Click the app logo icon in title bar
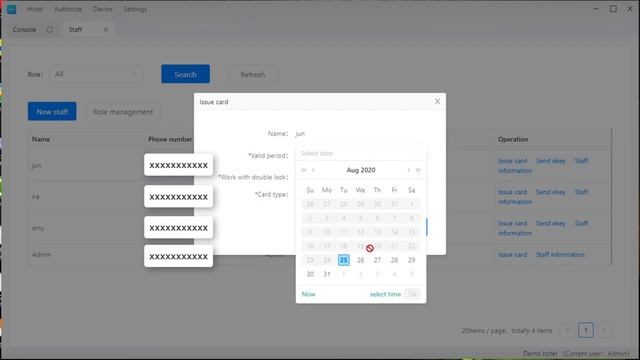The height and width of the screenshot is (360, 640). [11, 9]
